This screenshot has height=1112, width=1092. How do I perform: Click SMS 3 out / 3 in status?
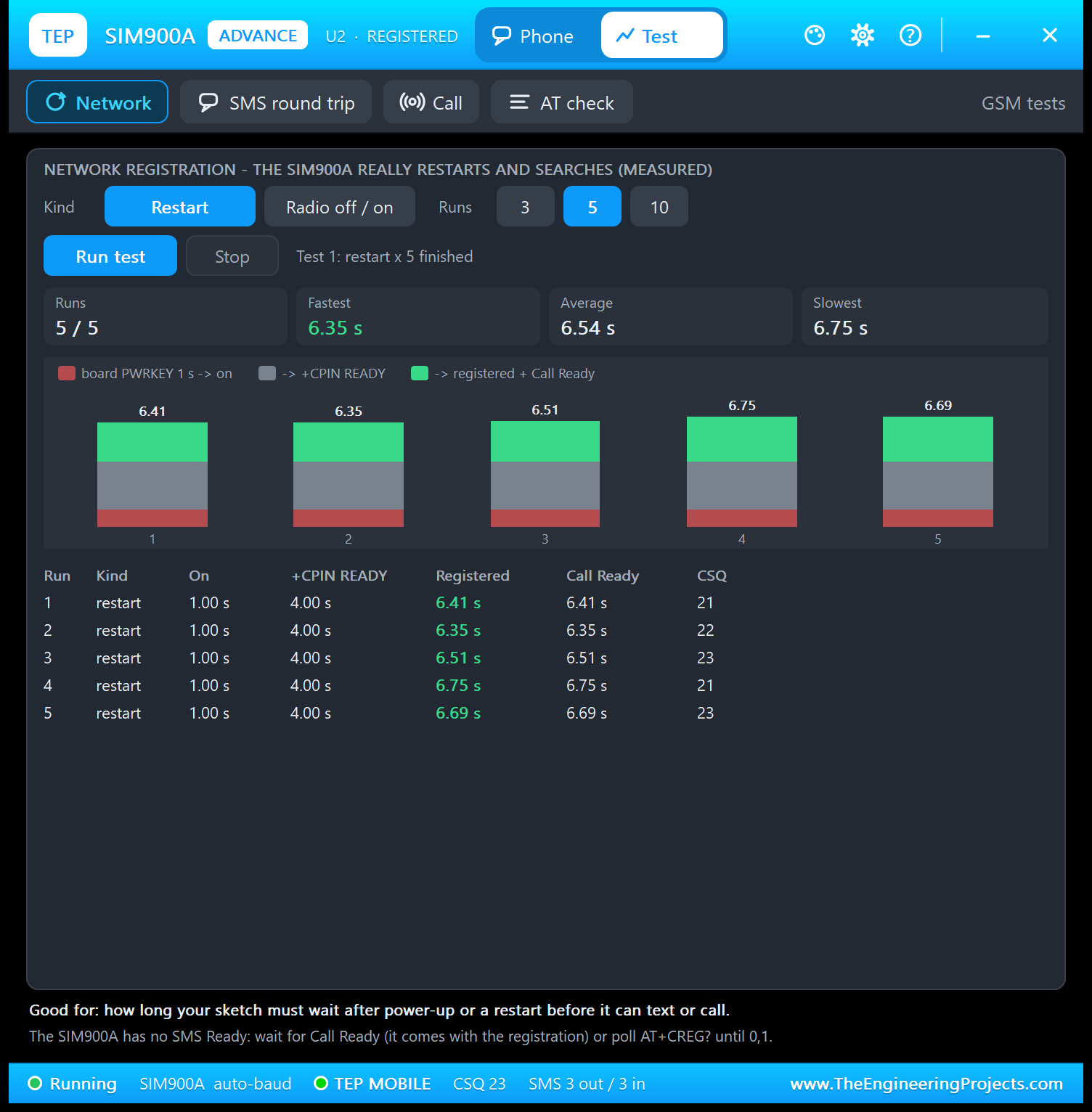[x=587, y=1084]
